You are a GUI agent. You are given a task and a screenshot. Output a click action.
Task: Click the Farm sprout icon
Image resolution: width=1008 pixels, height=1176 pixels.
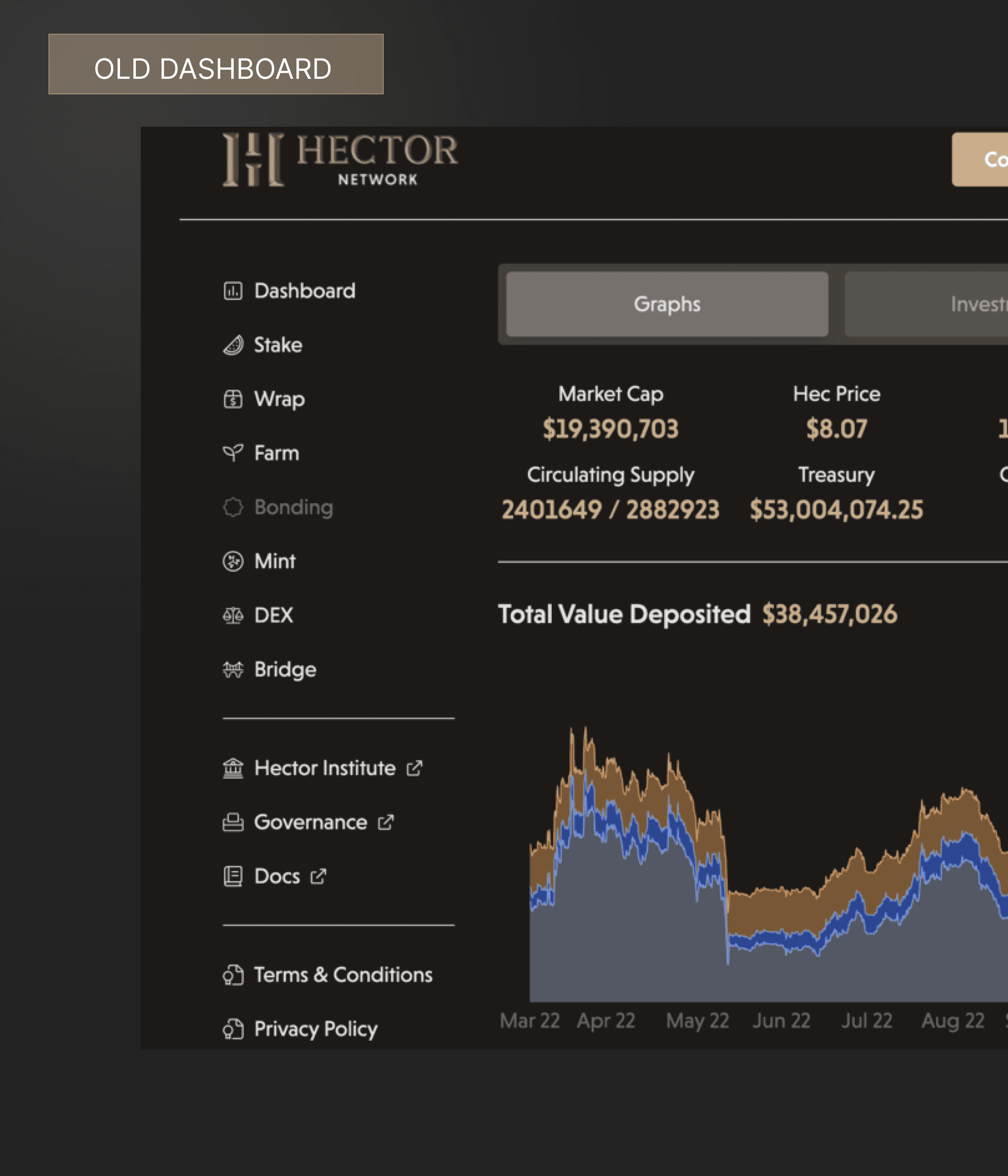[x=233, y=453]
